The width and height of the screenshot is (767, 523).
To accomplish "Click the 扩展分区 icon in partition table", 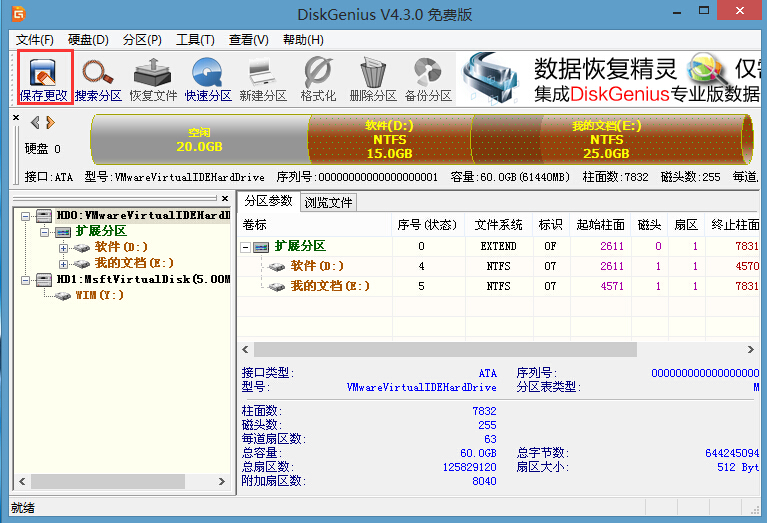I will (261, 247).
